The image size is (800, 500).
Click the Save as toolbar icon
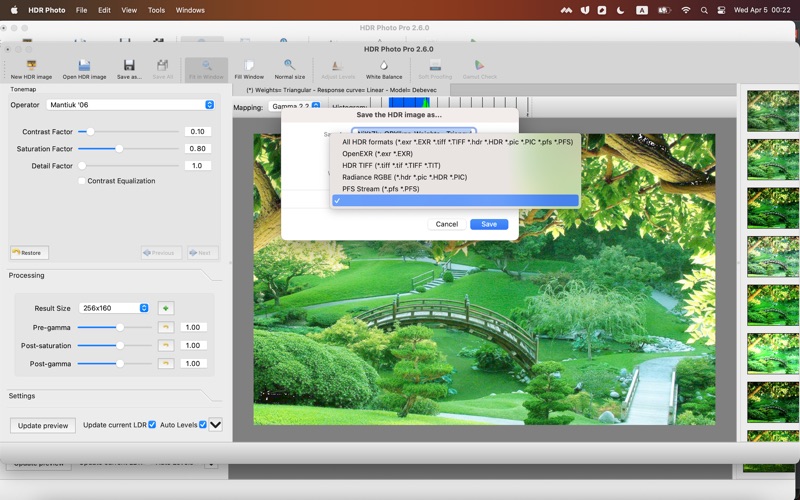point(129,66)
